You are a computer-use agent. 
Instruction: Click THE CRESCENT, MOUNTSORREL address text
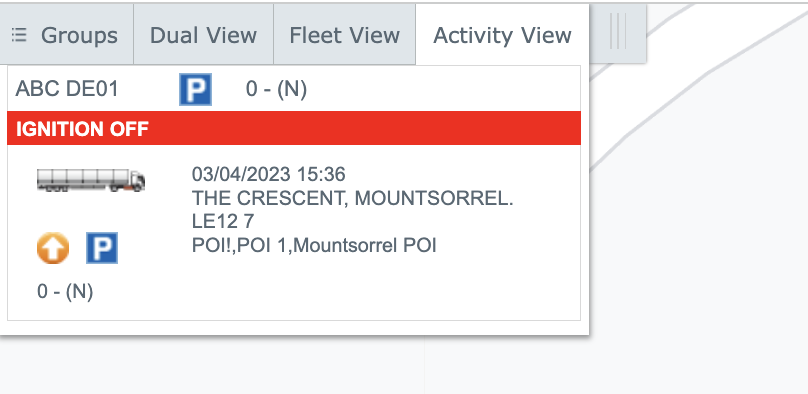point(352,198)
